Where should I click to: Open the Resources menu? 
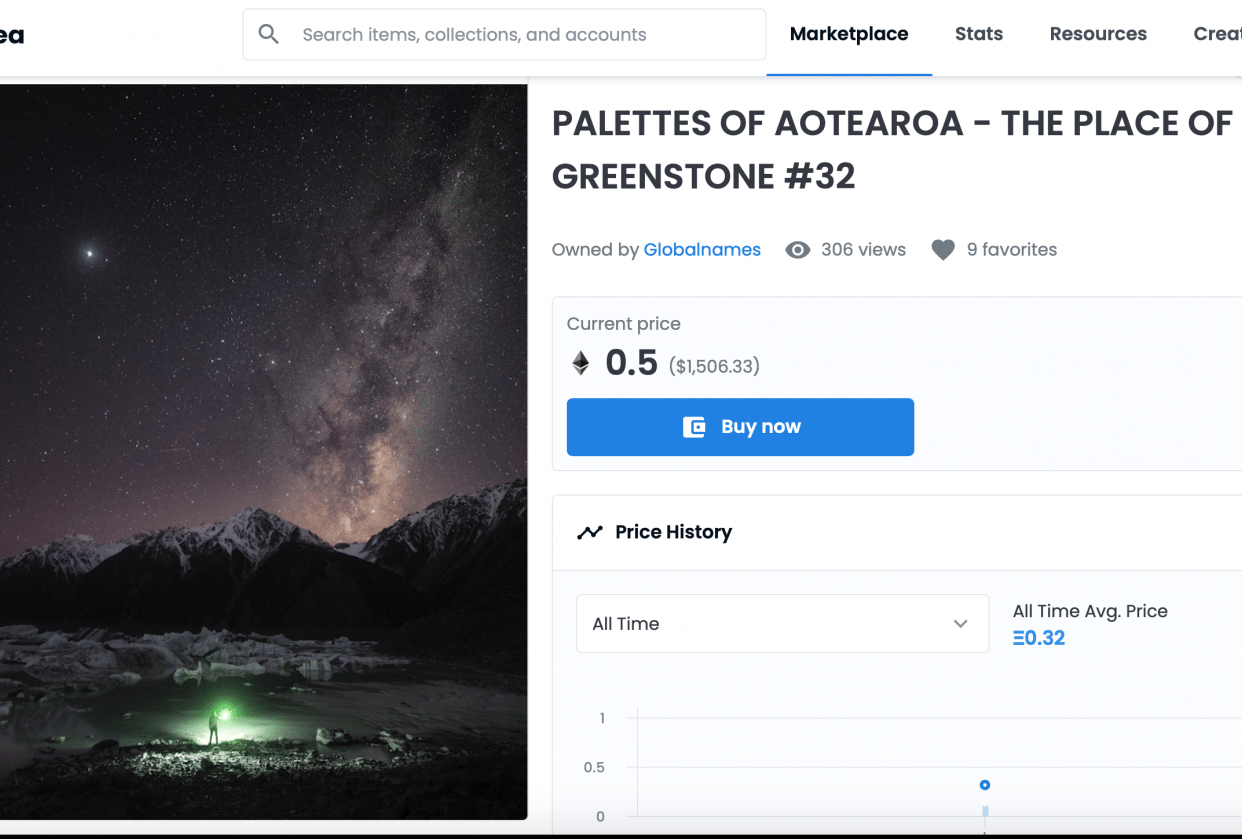point(1097,35)
